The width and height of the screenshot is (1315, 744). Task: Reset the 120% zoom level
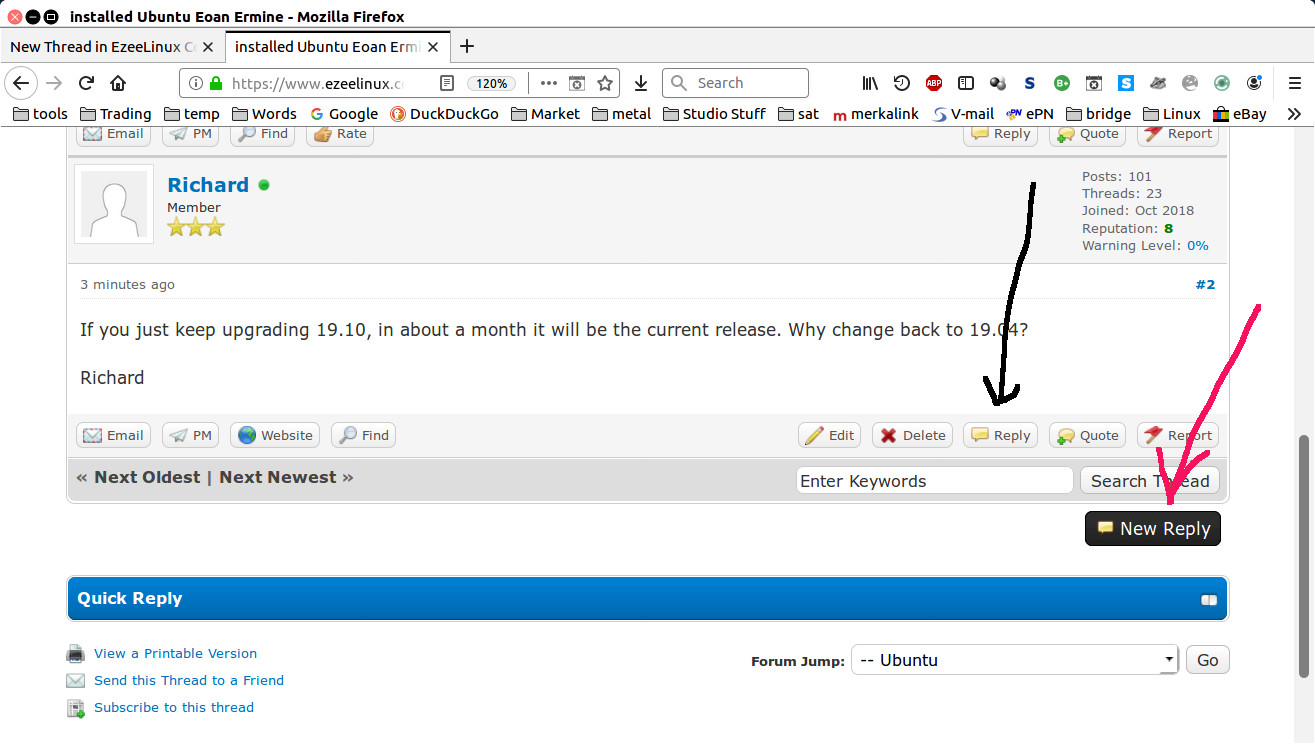tap(491, 83)
